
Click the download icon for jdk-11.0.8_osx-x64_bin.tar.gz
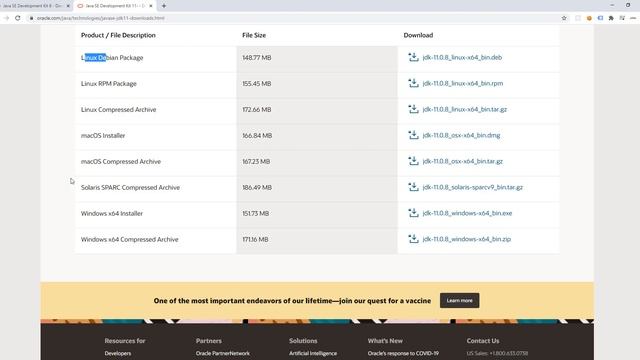pyautogui.click(x=413, y=161)
